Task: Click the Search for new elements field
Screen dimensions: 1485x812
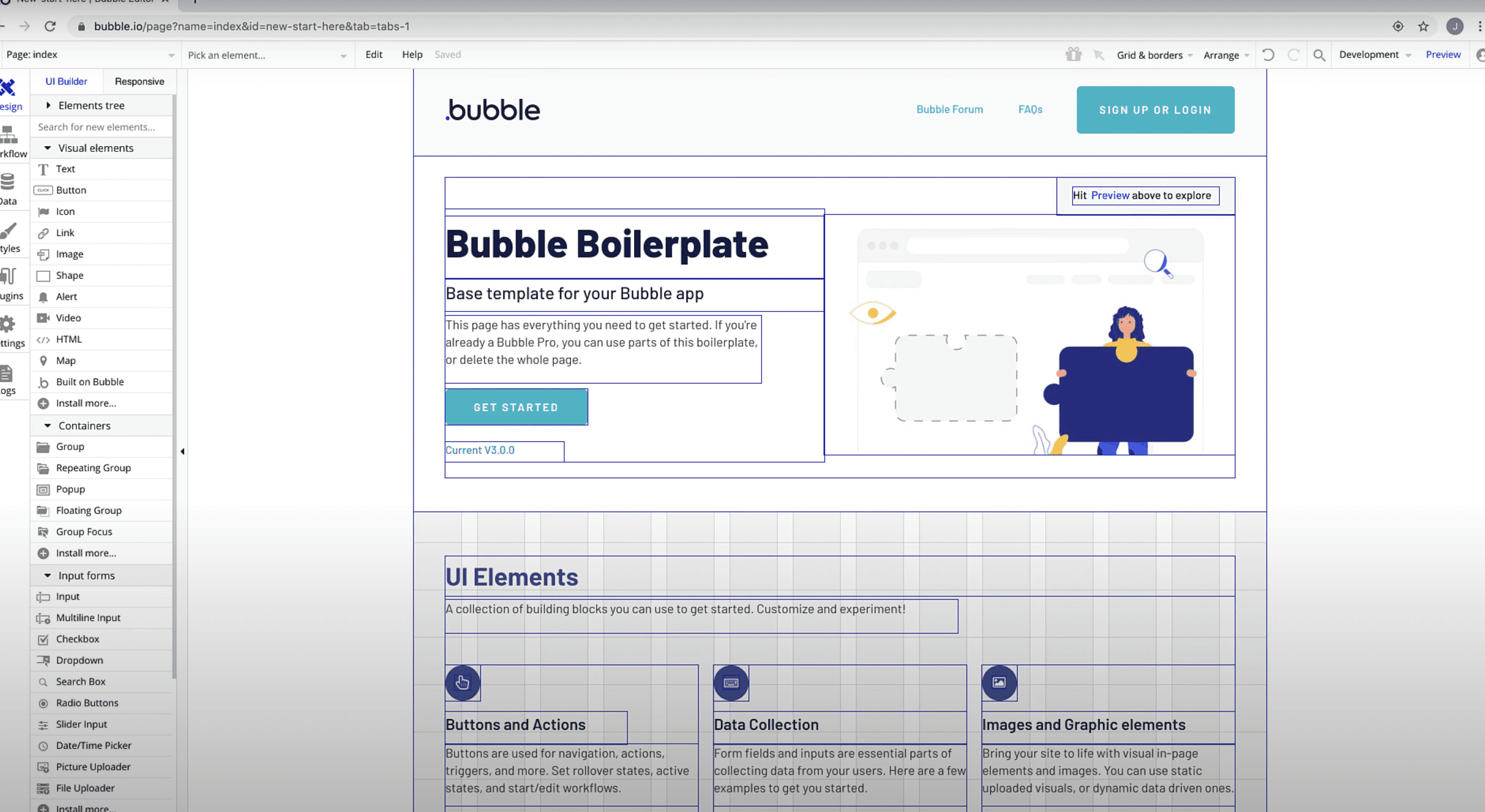Action: tap(102, 127)
